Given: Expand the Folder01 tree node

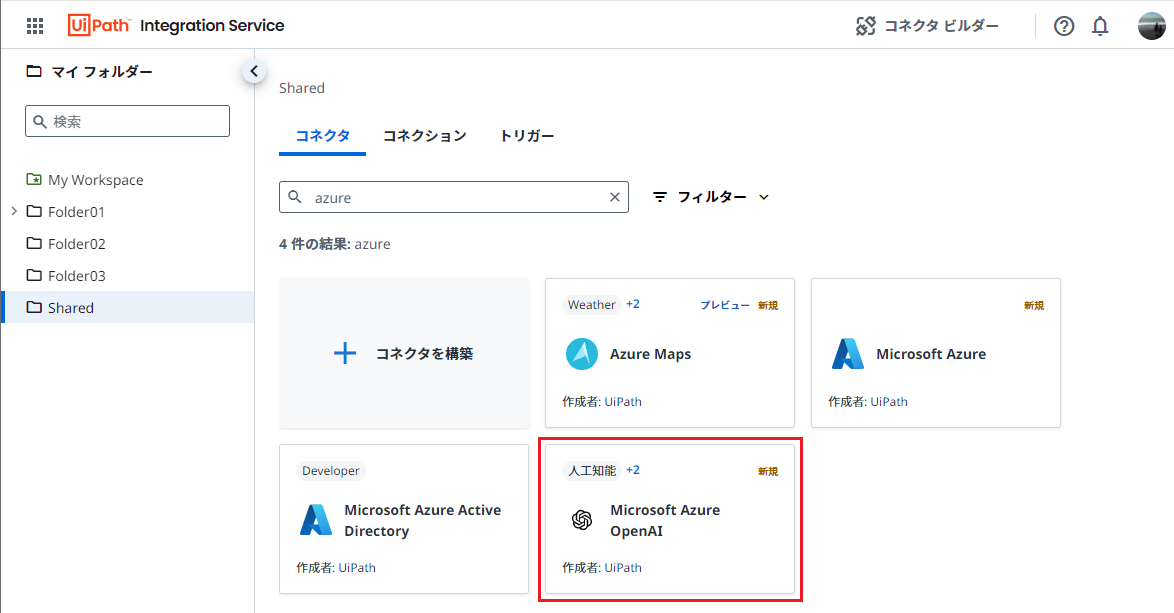Looking at the screenshot, I should (x=14, y=211).
